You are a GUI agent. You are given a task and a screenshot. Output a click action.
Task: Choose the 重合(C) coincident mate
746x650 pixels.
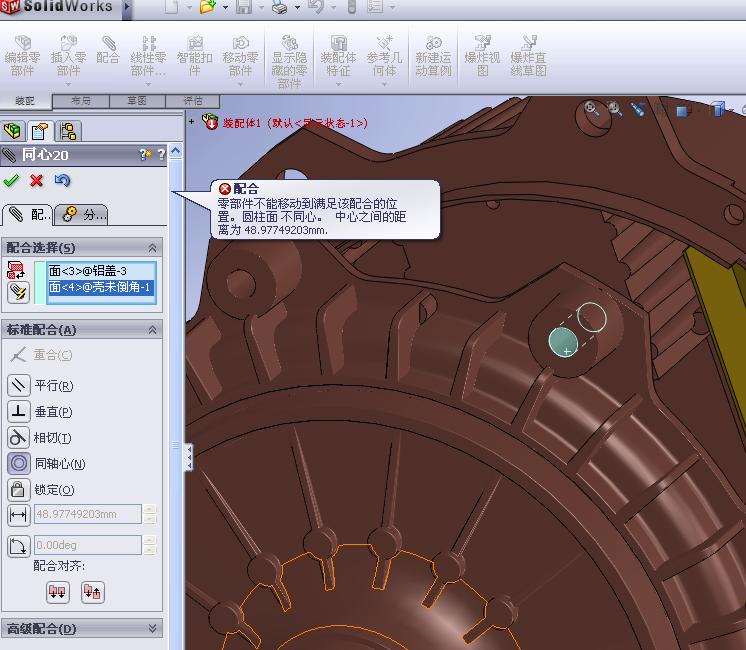(x=41, y=355)
